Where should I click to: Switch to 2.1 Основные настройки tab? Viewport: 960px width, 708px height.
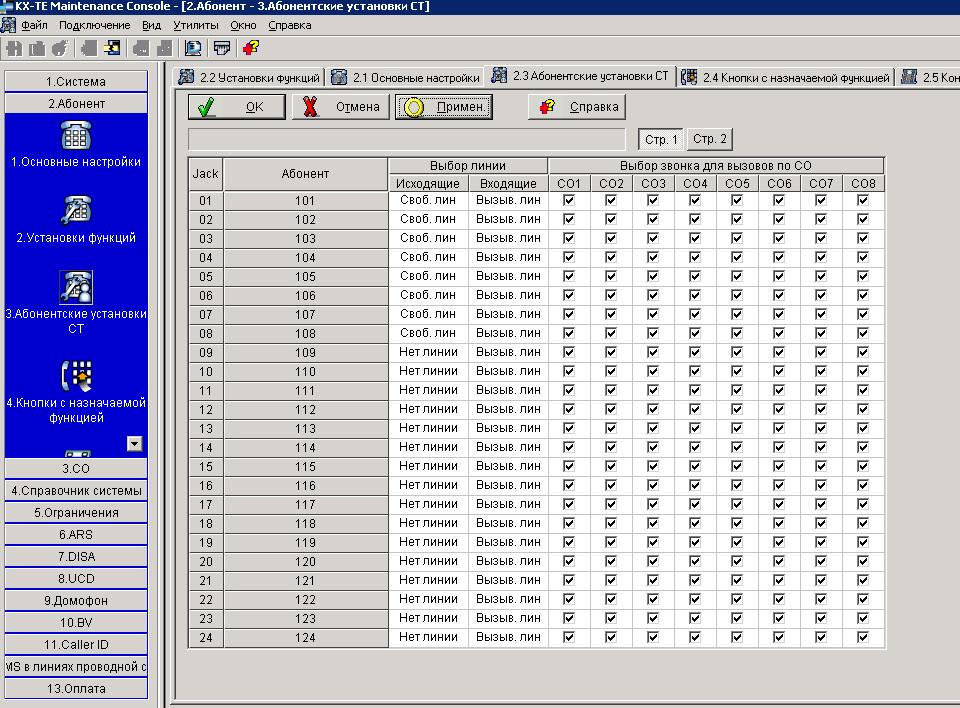[405, 77]
